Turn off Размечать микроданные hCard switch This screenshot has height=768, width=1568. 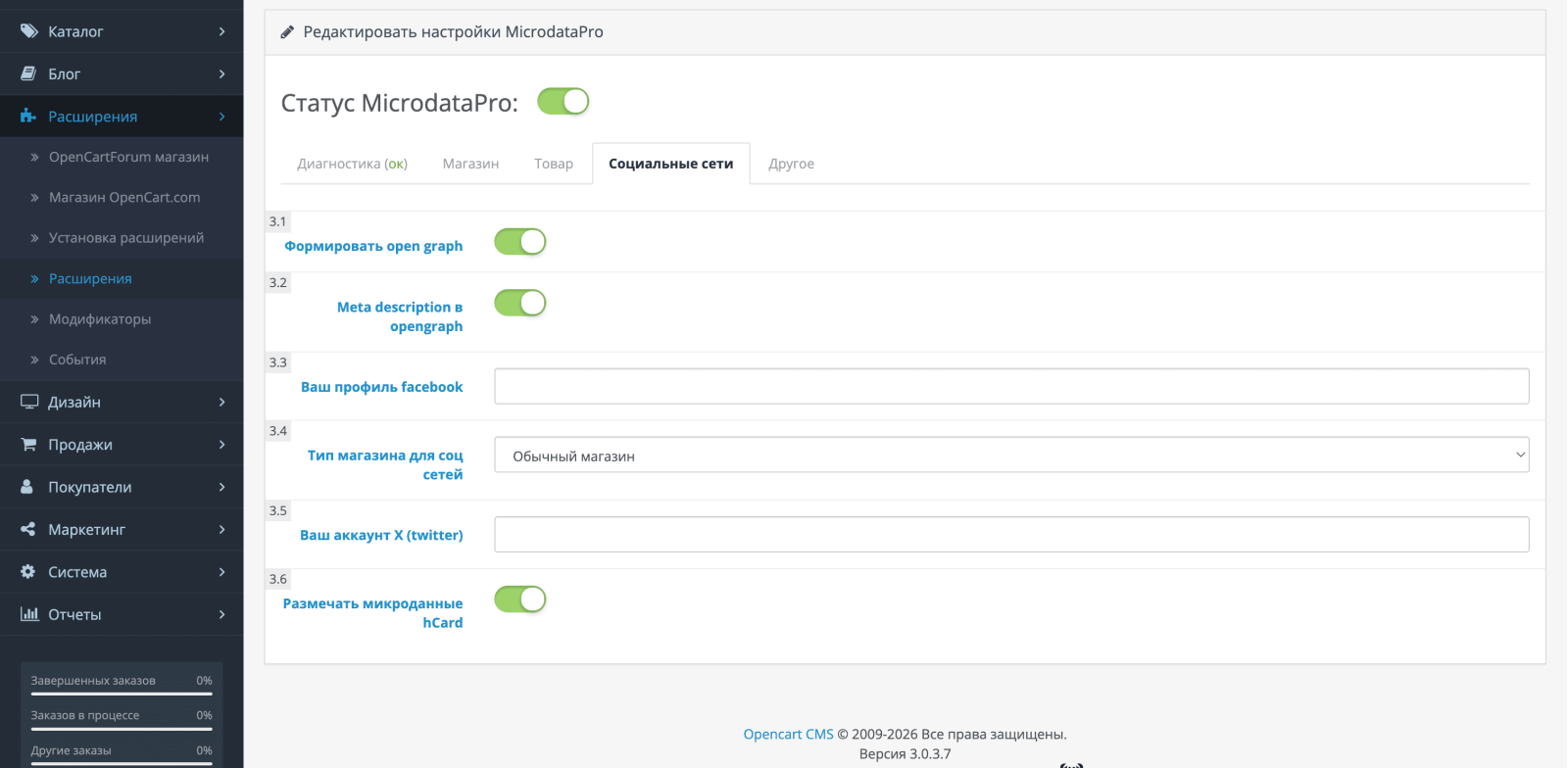tap(520, 600)
